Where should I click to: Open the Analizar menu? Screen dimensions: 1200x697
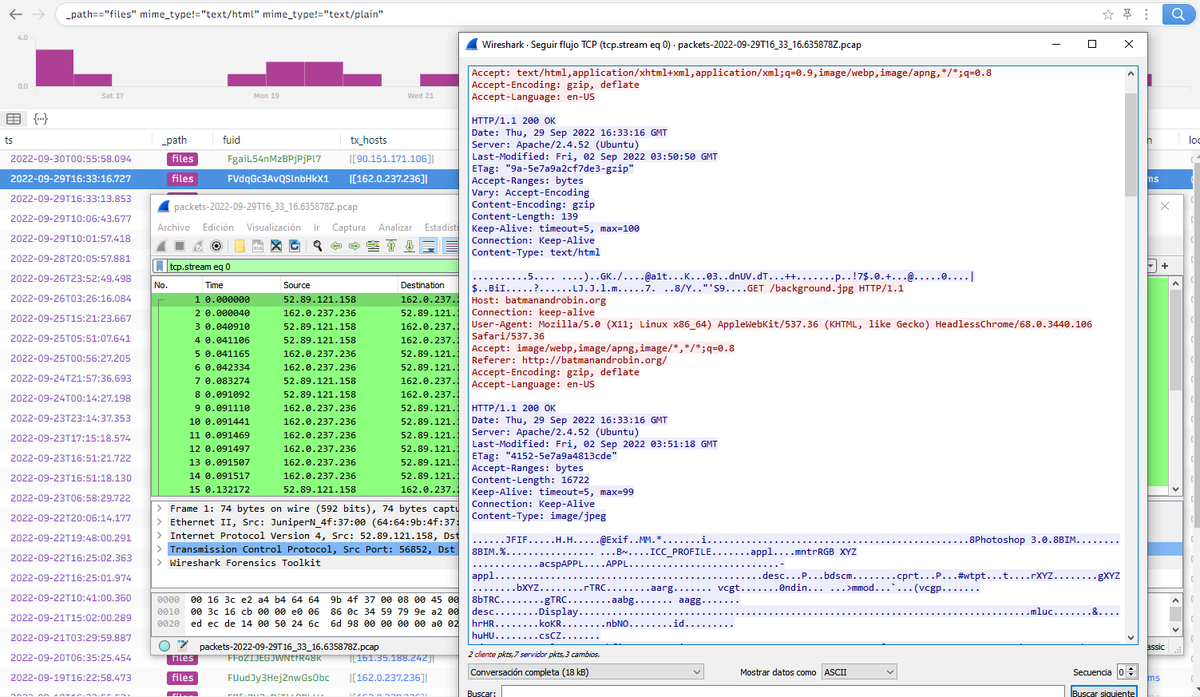coord(395,227)
